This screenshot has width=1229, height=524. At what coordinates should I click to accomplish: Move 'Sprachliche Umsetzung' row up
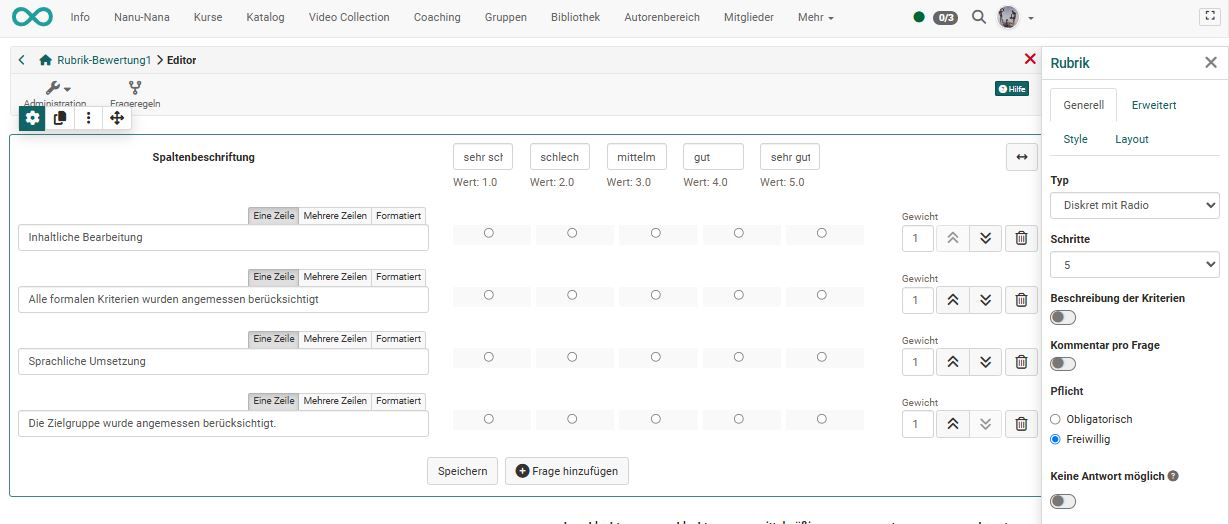pyautogui.click(x=953, y=362)
